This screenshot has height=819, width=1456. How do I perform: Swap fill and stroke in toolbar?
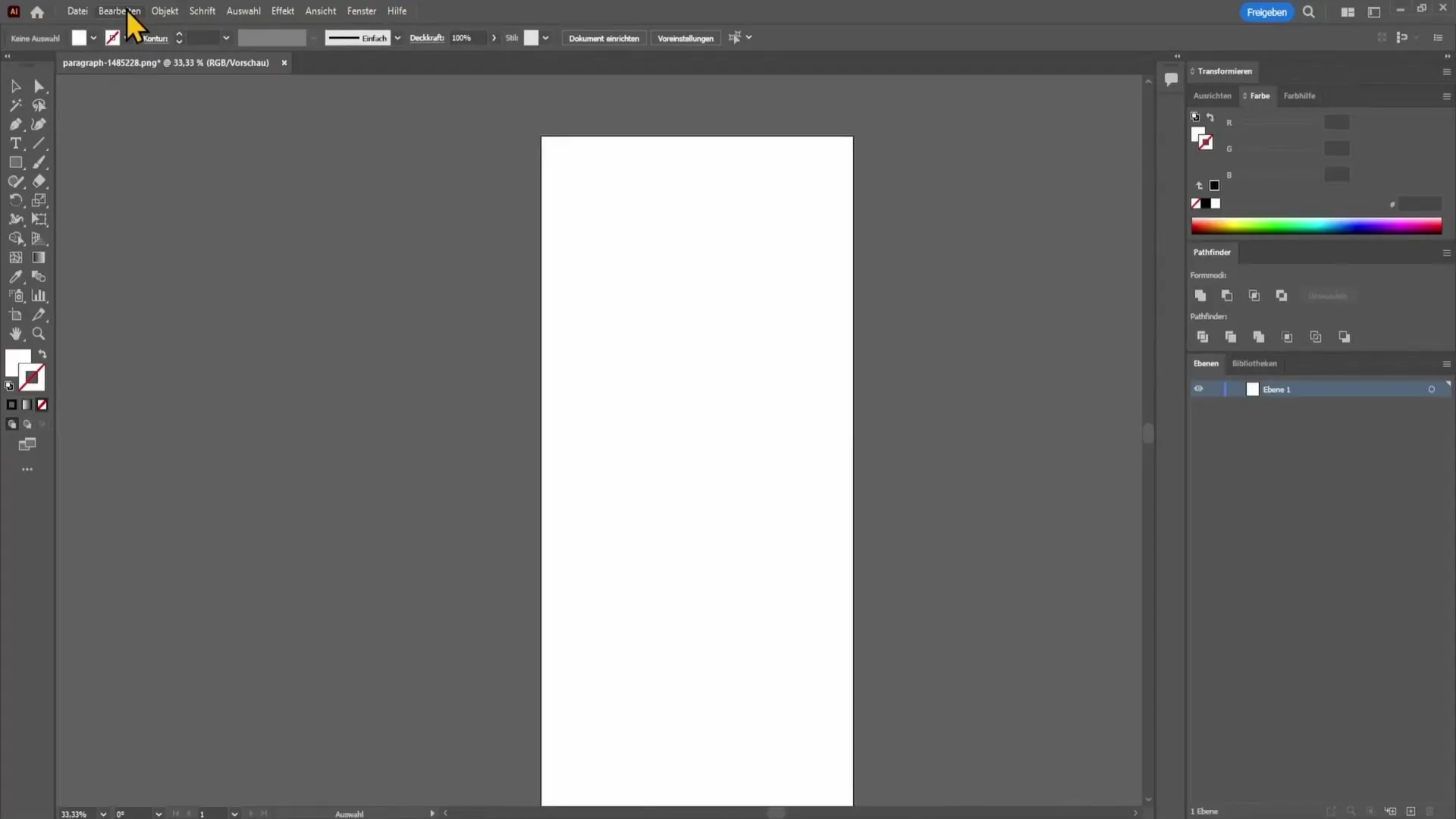tap(42, 354)
